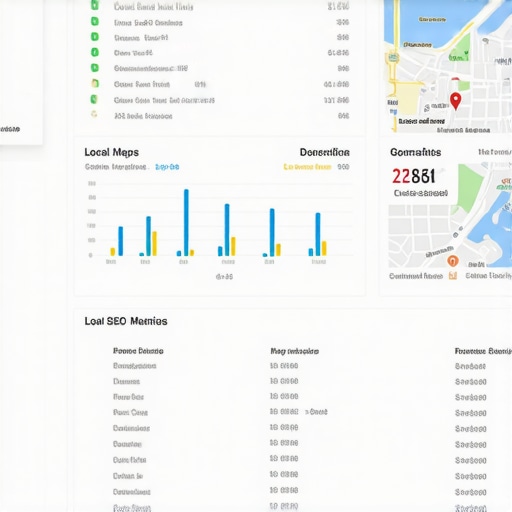Viewport: 512px width, 512px height.
Task: Click the Local Maps heading
Action: point(111,152)
